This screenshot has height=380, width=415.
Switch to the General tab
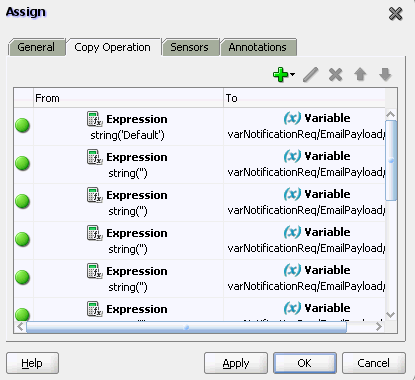click(36, 47)
